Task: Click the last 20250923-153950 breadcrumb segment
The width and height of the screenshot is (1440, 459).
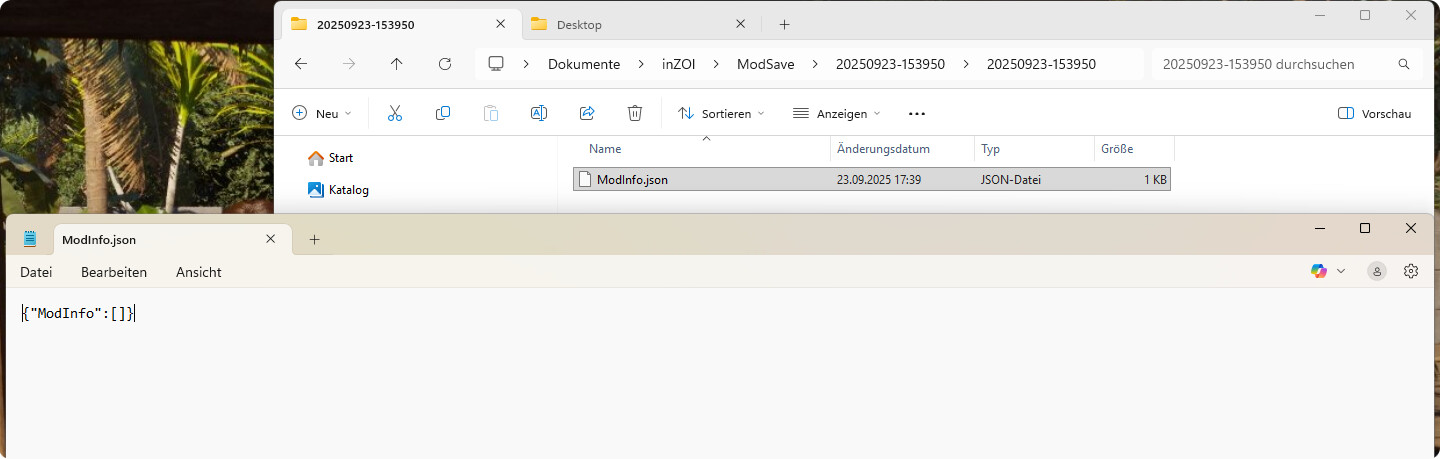Action: [x=1041, y=64]
